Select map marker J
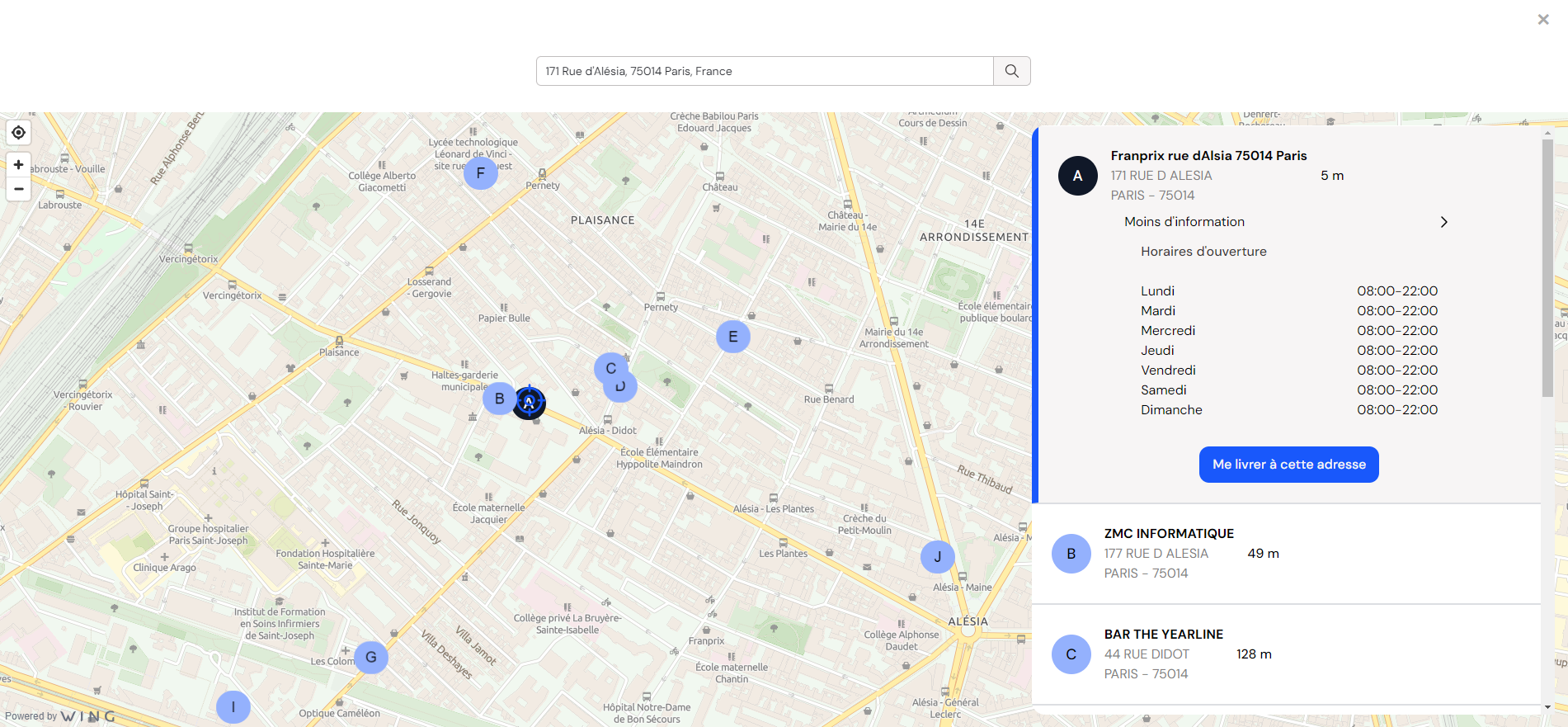Viewport: 1568px width, 727px height. tap(938, 557)
